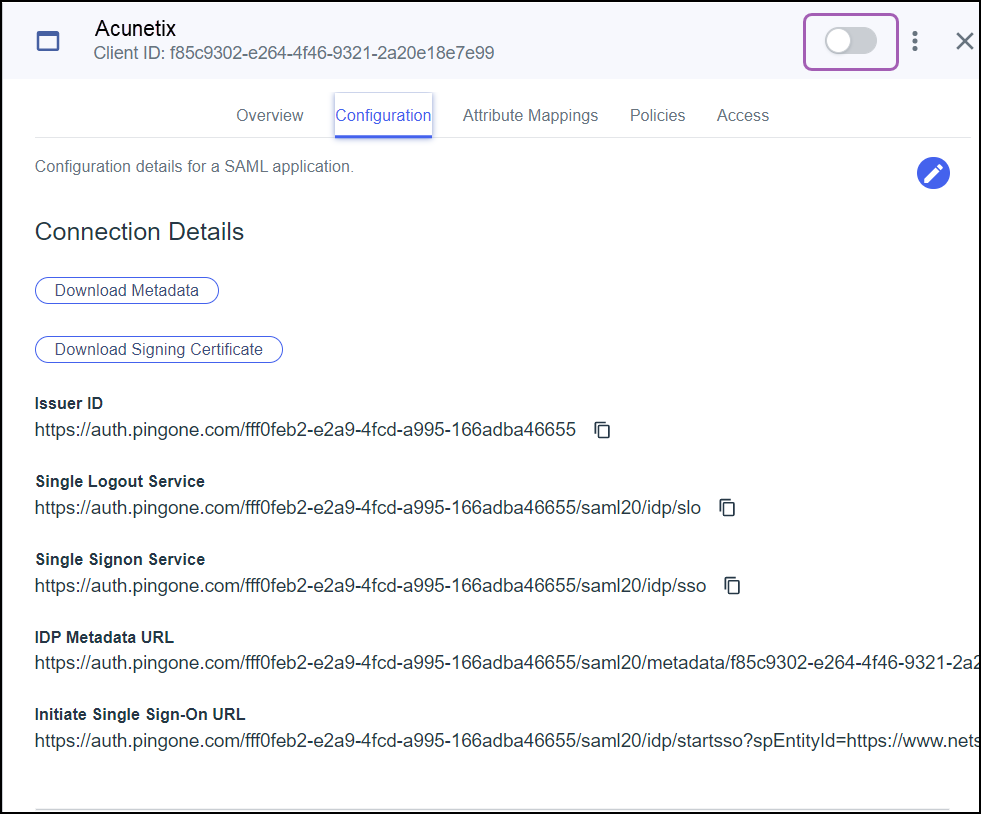Click the Initiate Single Sign-On URL label

pyautogui.click(x=140, y=715)
